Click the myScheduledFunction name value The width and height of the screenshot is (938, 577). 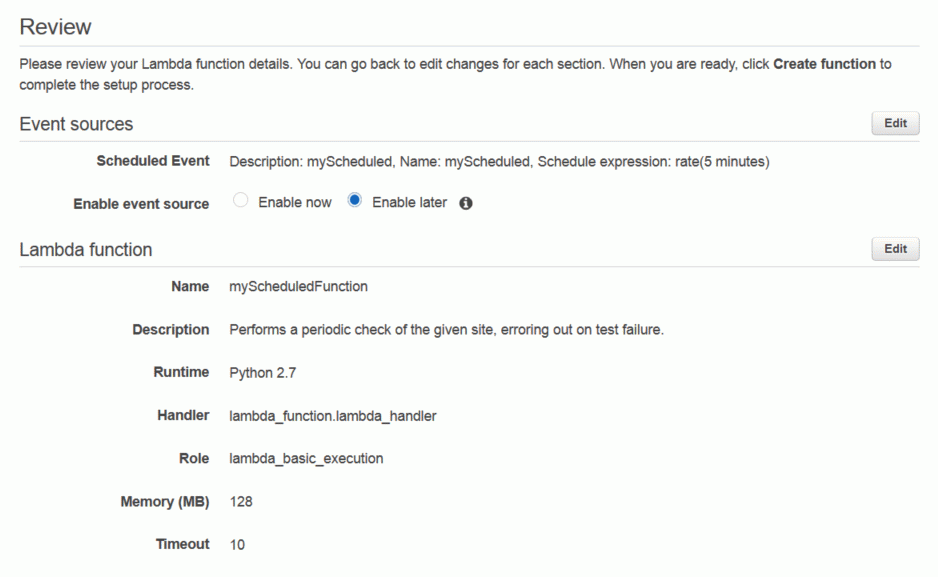pos(298,286)
